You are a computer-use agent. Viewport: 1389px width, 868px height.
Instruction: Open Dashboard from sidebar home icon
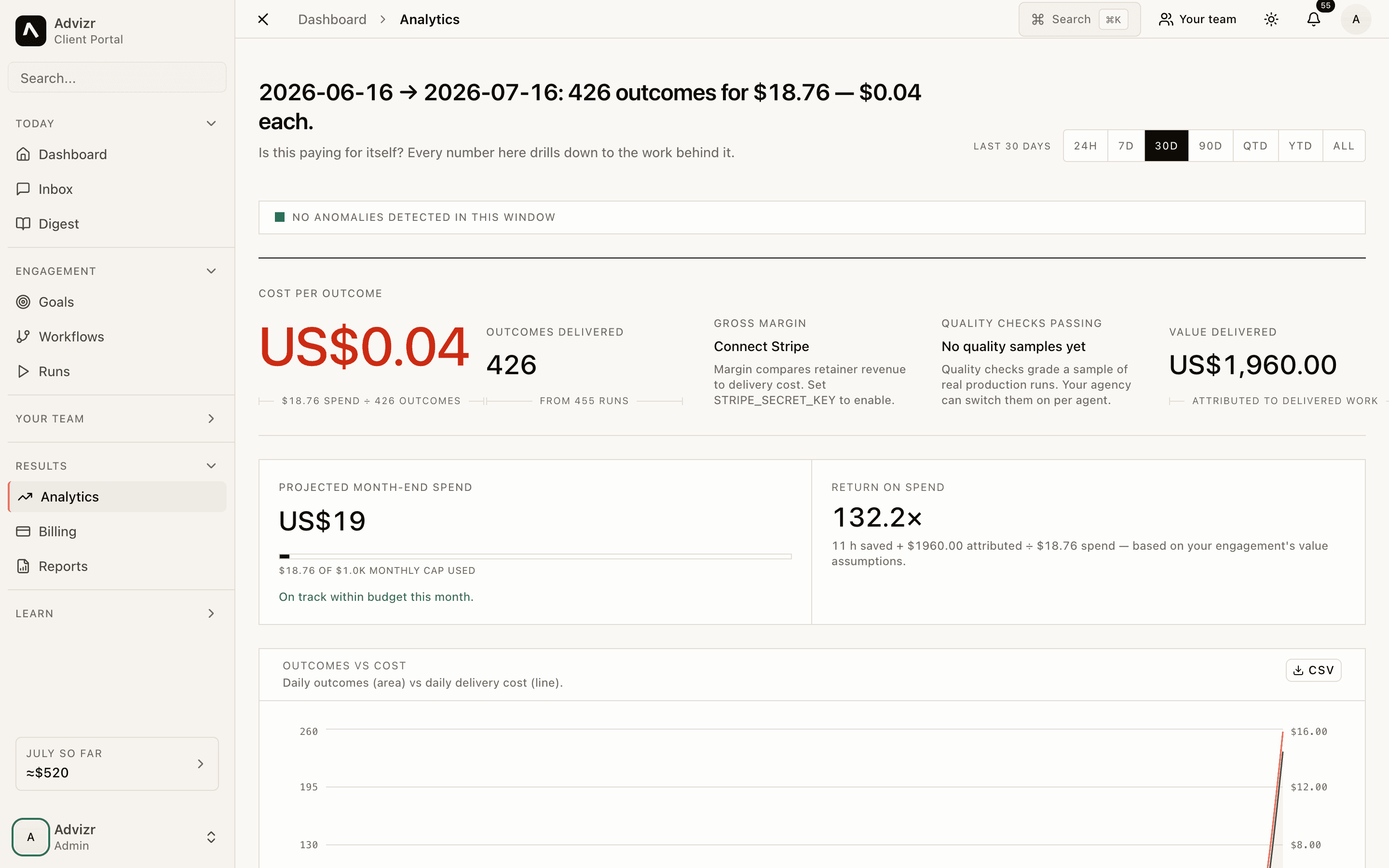tap(23, 154)
